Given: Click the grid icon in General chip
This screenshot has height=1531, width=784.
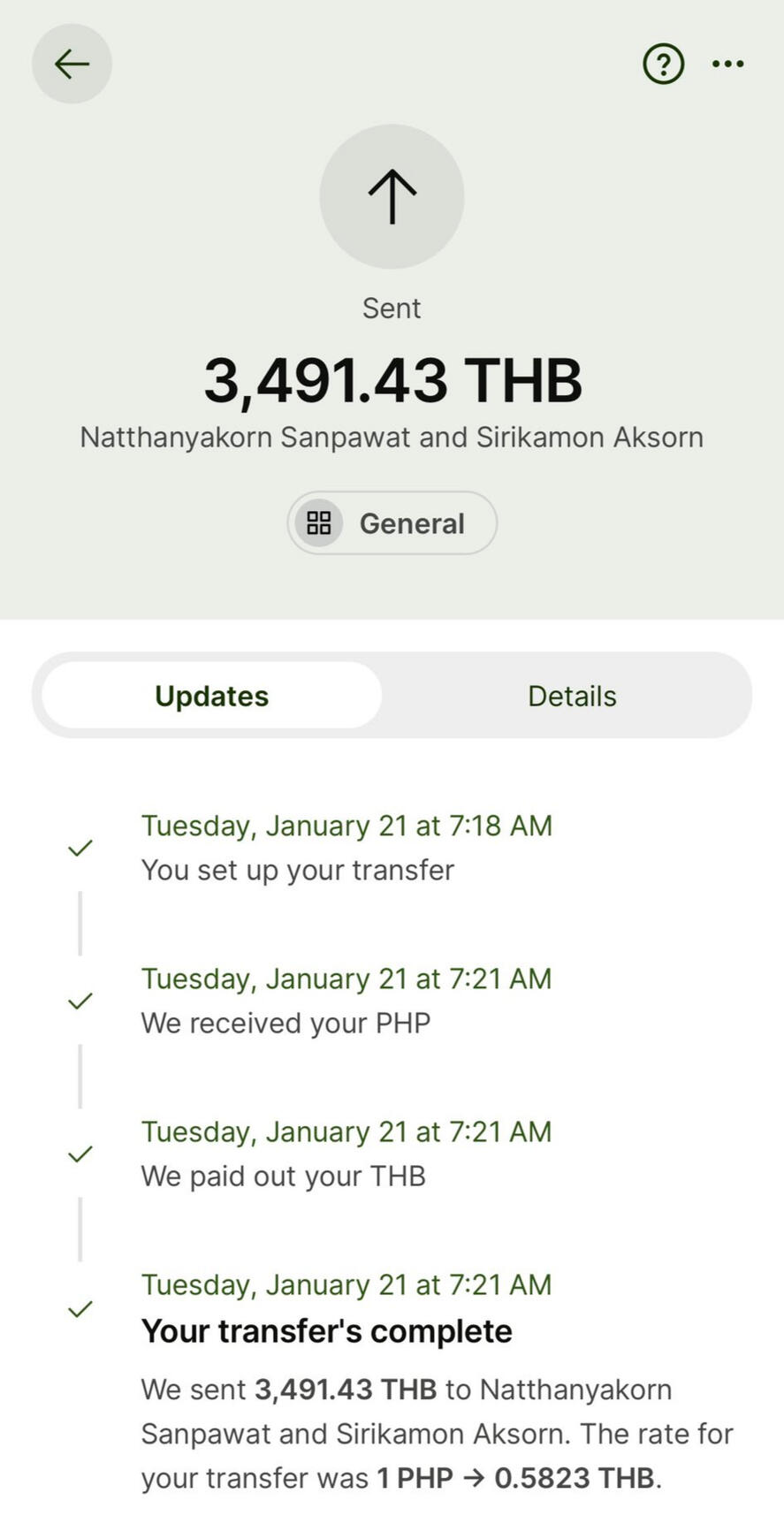Looking at the screenshot, I should coord(319,523).
